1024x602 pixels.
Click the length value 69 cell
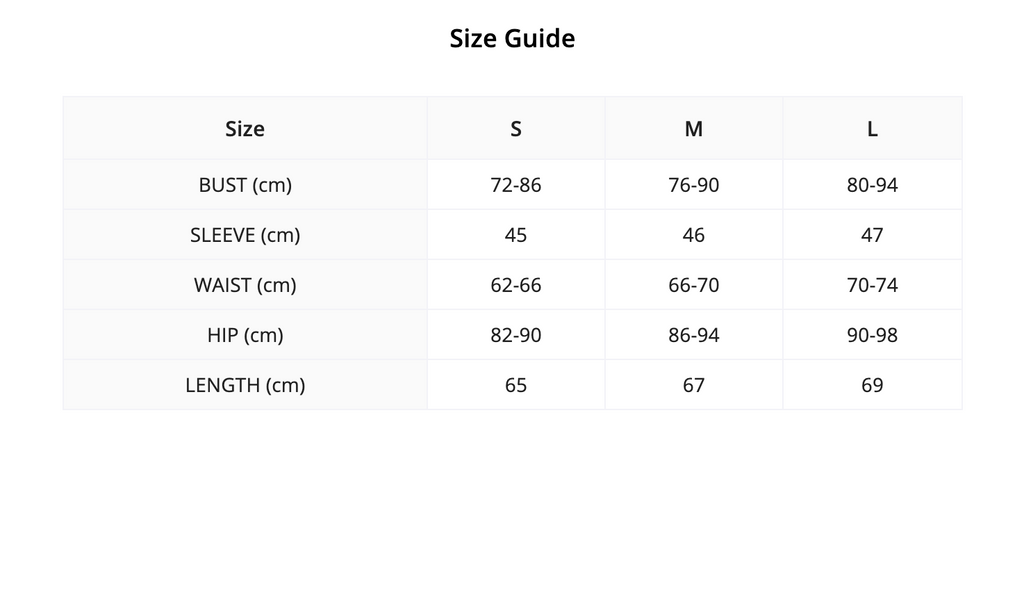[x=872, y=385]
